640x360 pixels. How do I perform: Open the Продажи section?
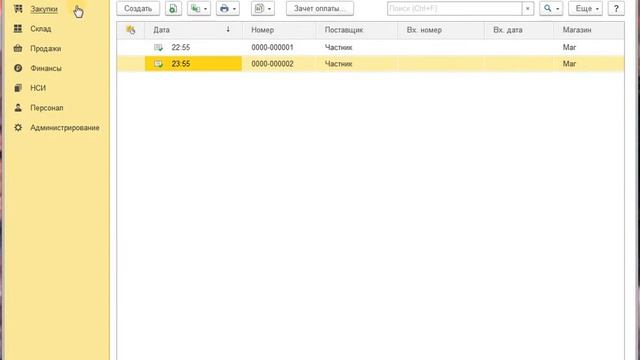[45, 49]
